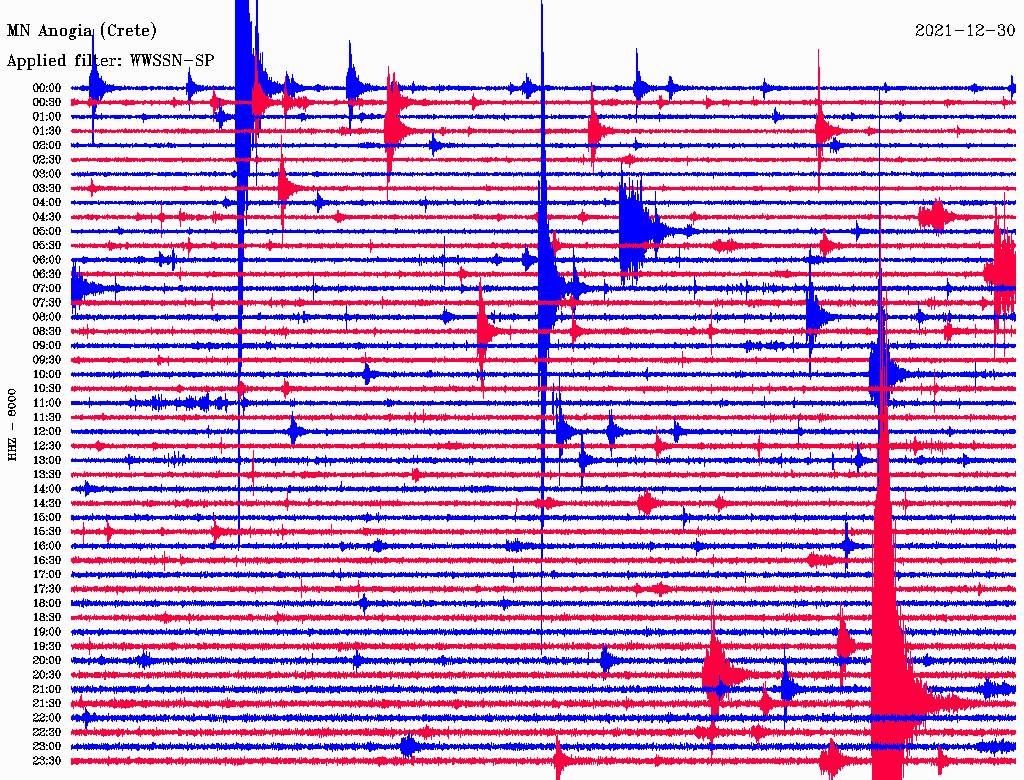This screenshot has height=780, width=1024.
Task: Select the 15:30 time row label
Action: [x=47, y=532]
